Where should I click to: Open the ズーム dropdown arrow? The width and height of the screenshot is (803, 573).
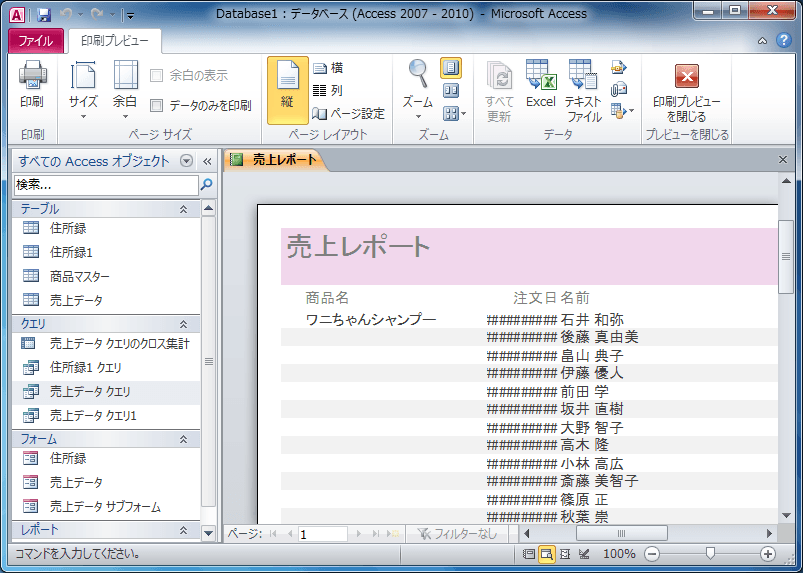pyautogui.click(x=418, y=117)
